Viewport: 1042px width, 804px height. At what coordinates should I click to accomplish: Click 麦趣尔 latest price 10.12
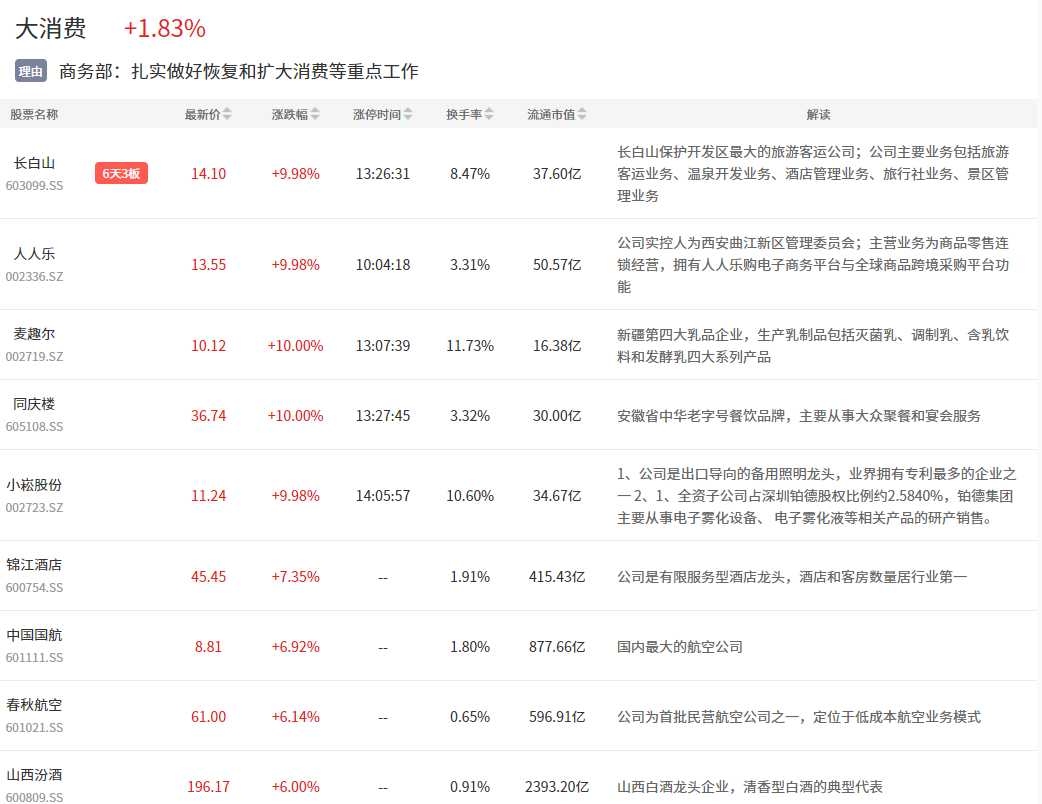coord(209,346)
